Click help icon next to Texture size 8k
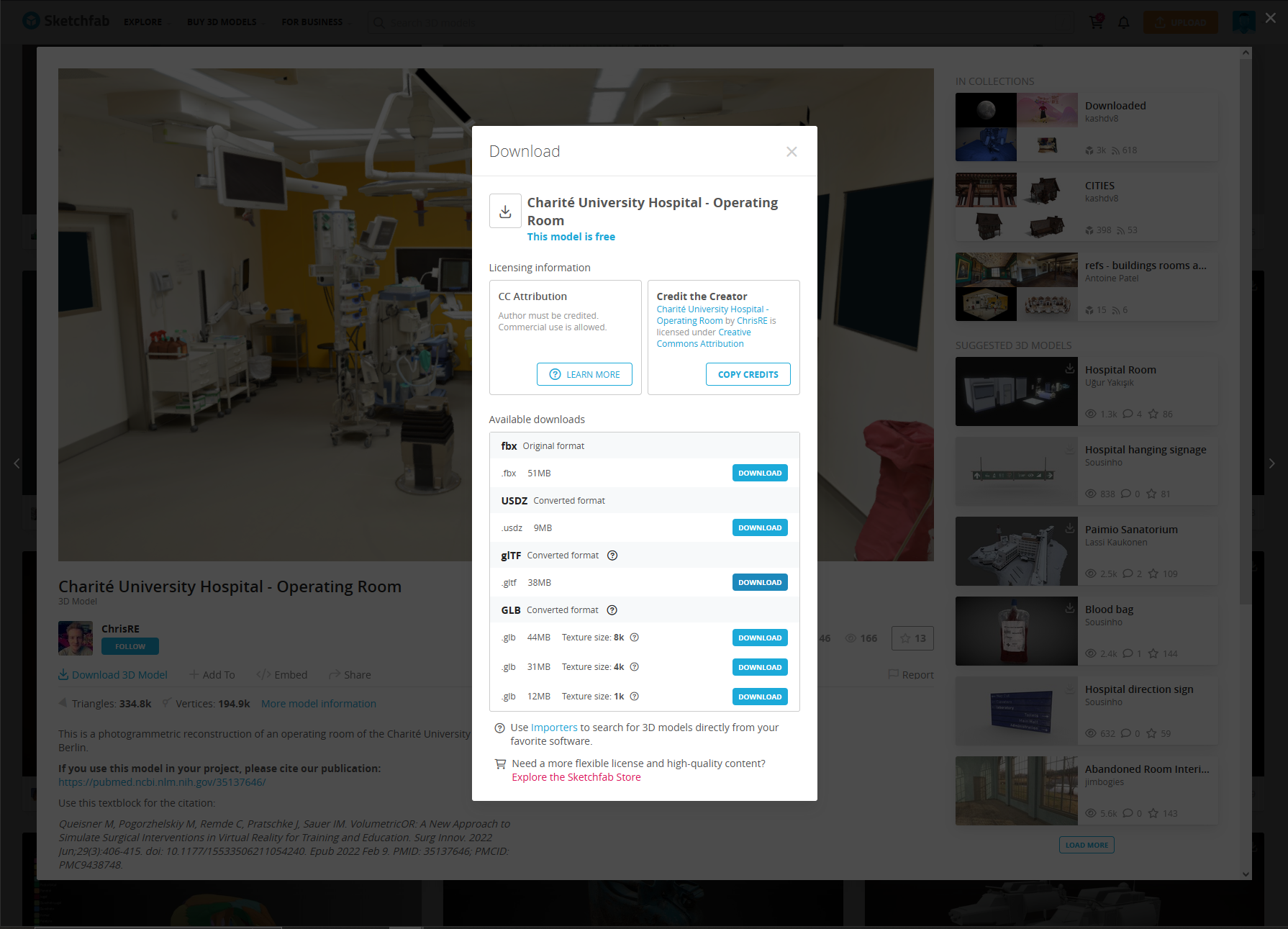Viewport: 1288px width, 929px height. point(635,638)
